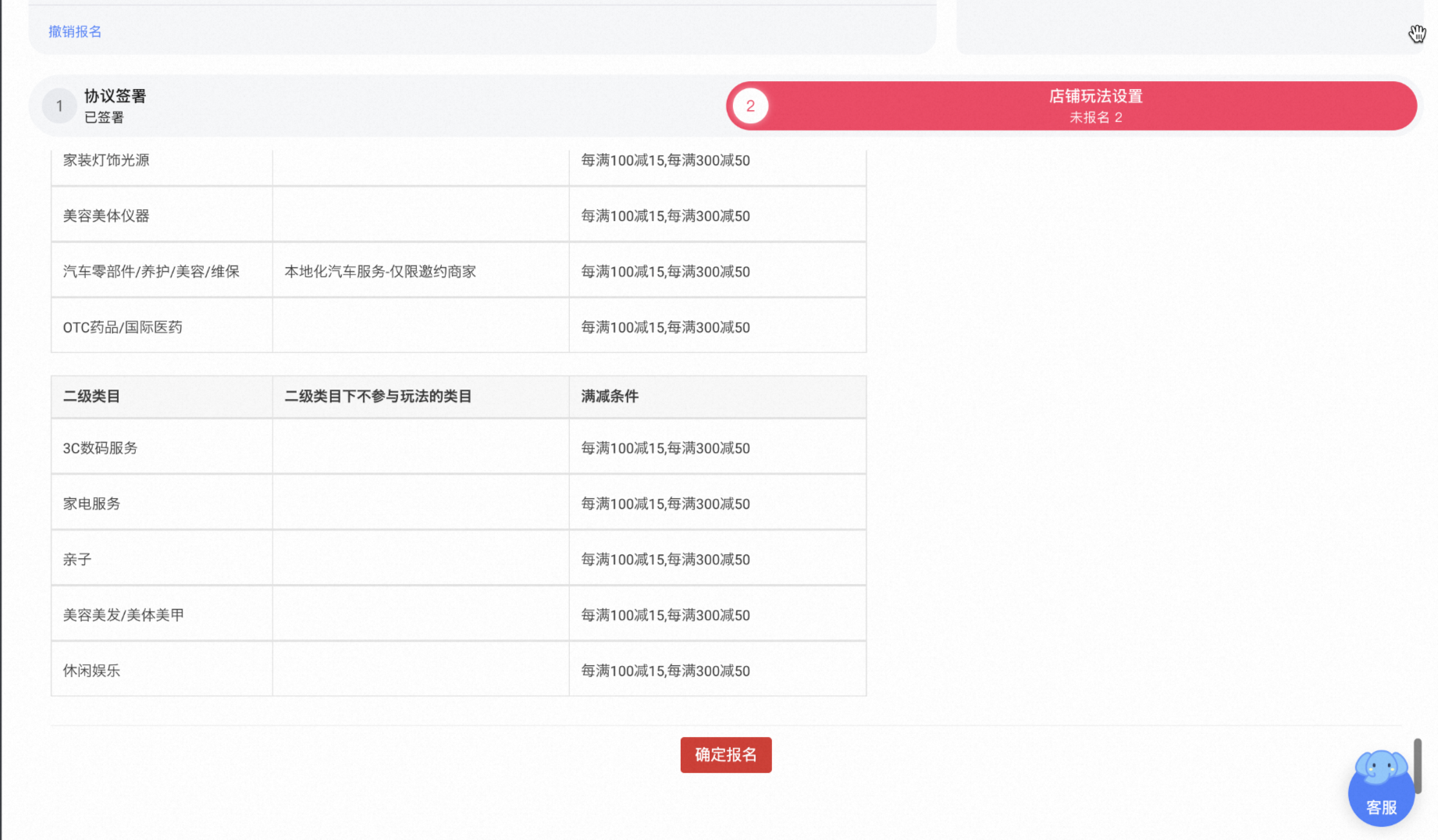Select step 2 店铺玩法设置 tab

click(1071, 106)
